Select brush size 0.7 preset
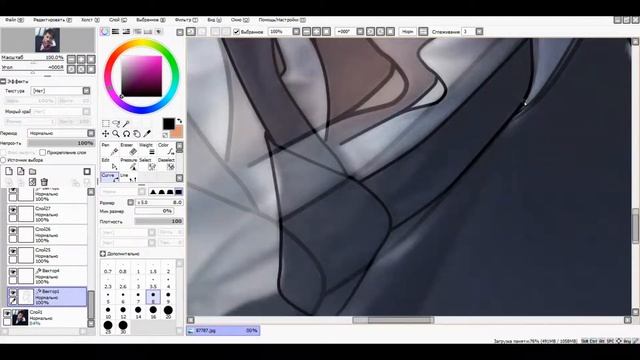Image resolution: width=640 pixels, height=360 pixels. tap(108, 268)
